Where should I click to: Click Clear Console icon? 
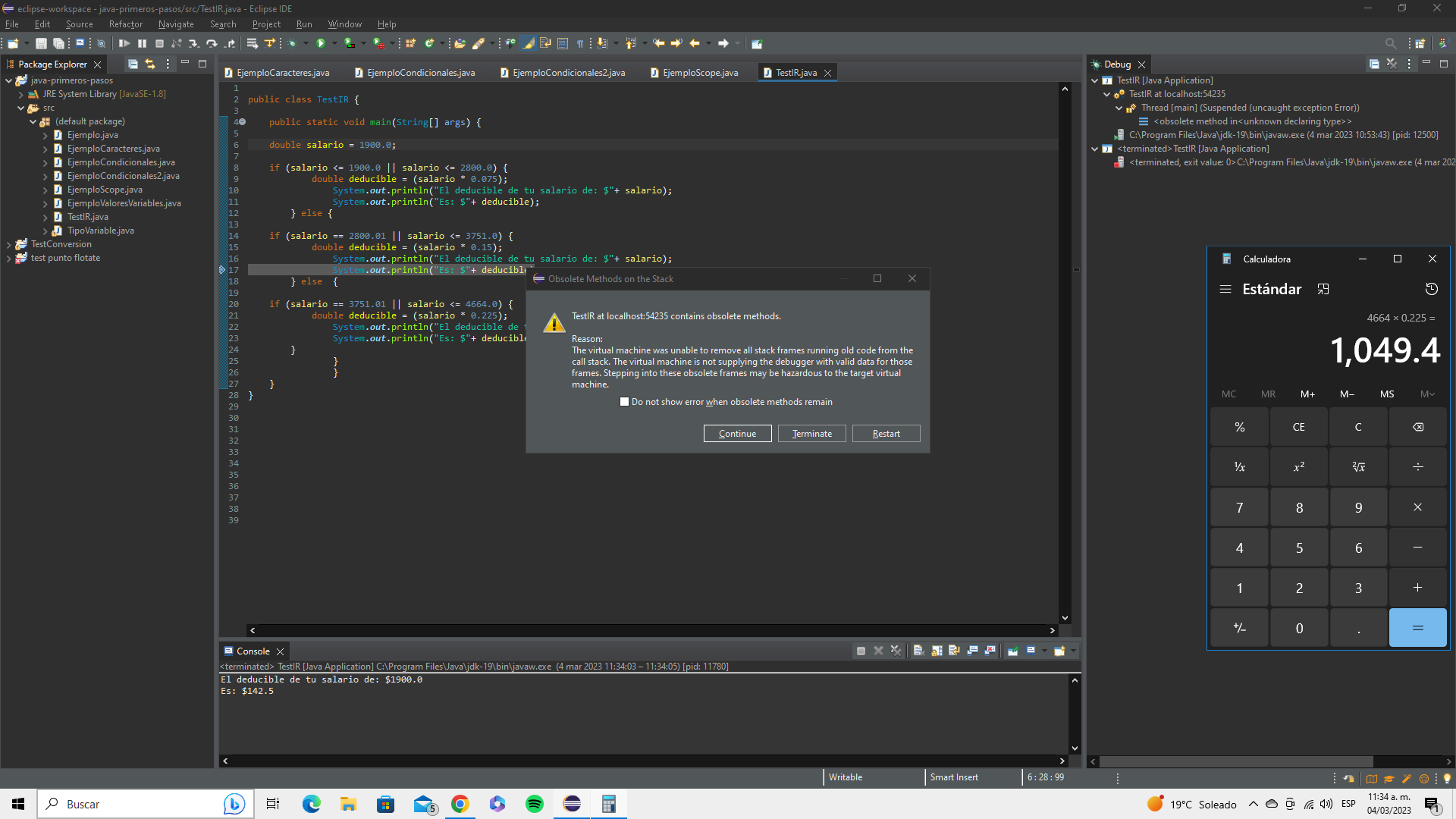pos(918,651)
